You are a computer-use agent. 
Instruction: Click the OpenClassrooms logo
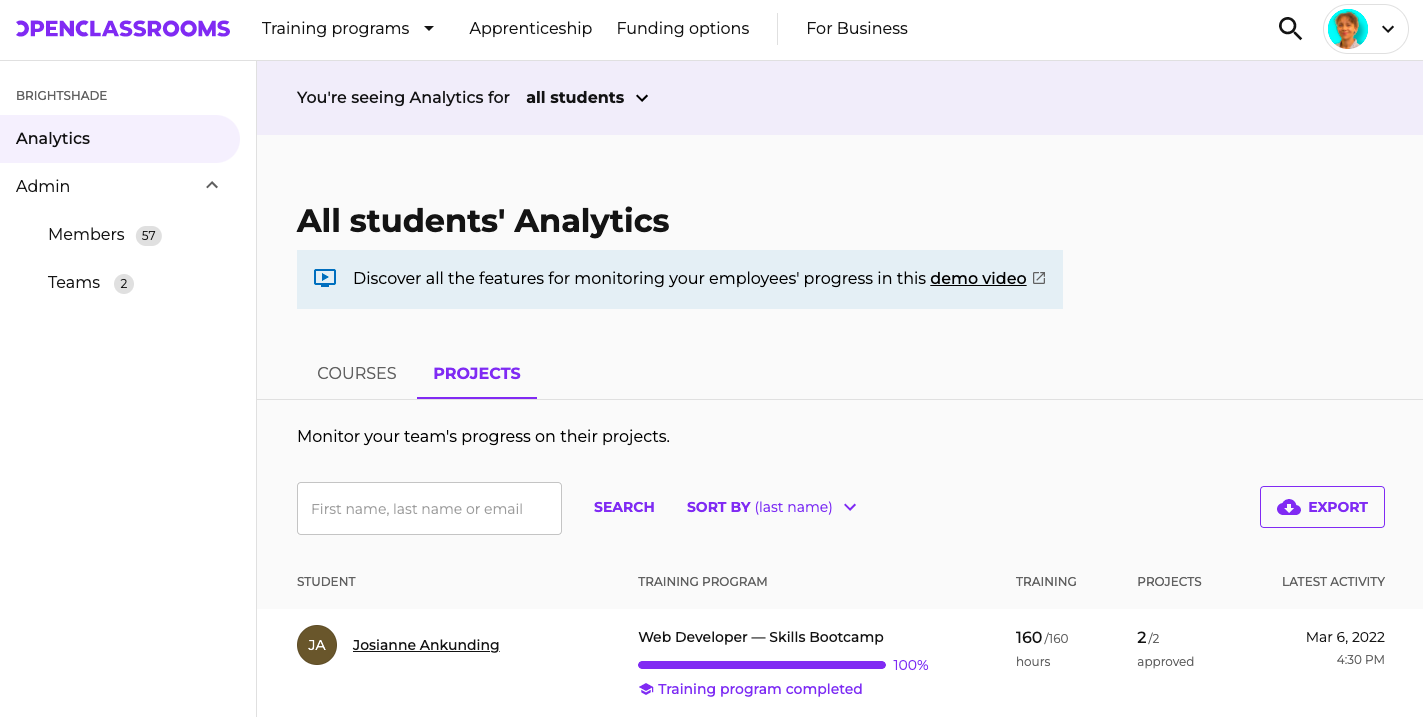pos(123,29)
